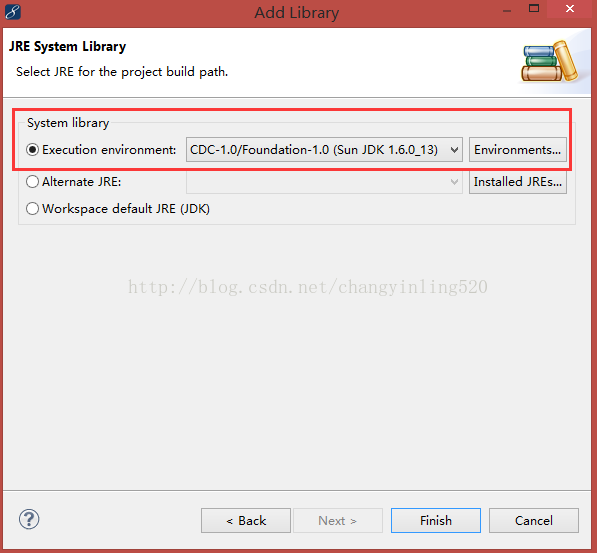Click 'Select JRE for the project build path.' text
This screenshot has height=553, width=597.
[x=122, y=72]
